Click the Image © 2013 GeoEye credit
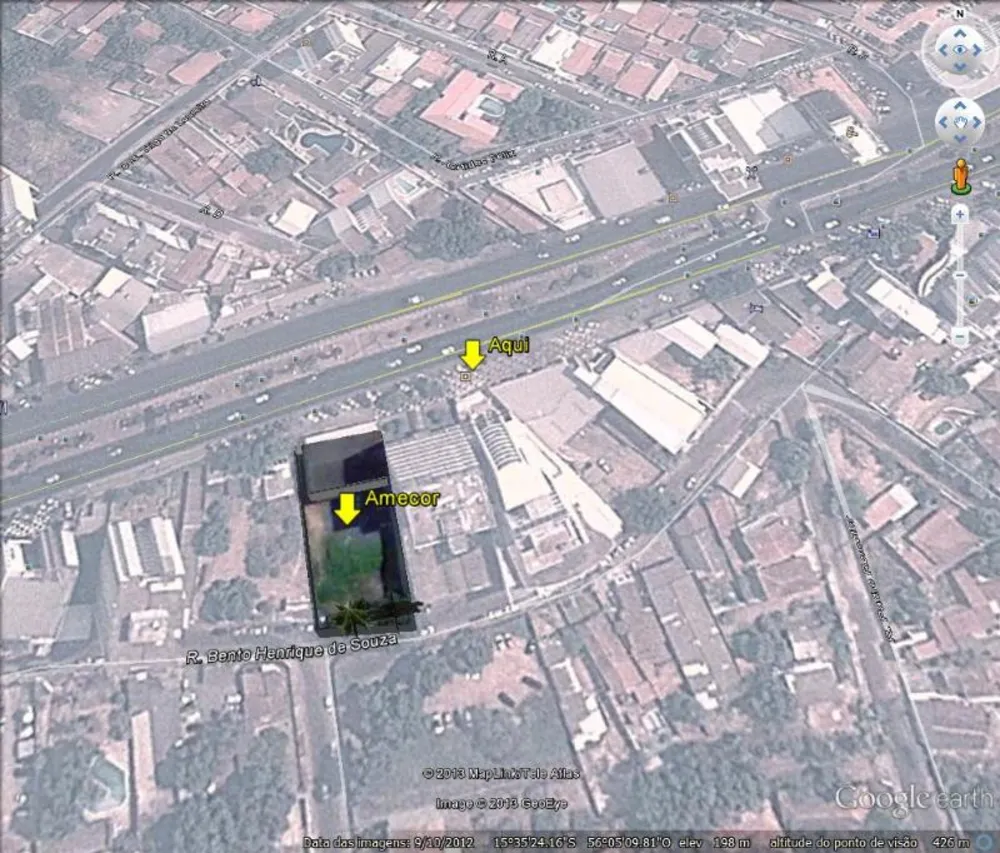 coord(501,804)
